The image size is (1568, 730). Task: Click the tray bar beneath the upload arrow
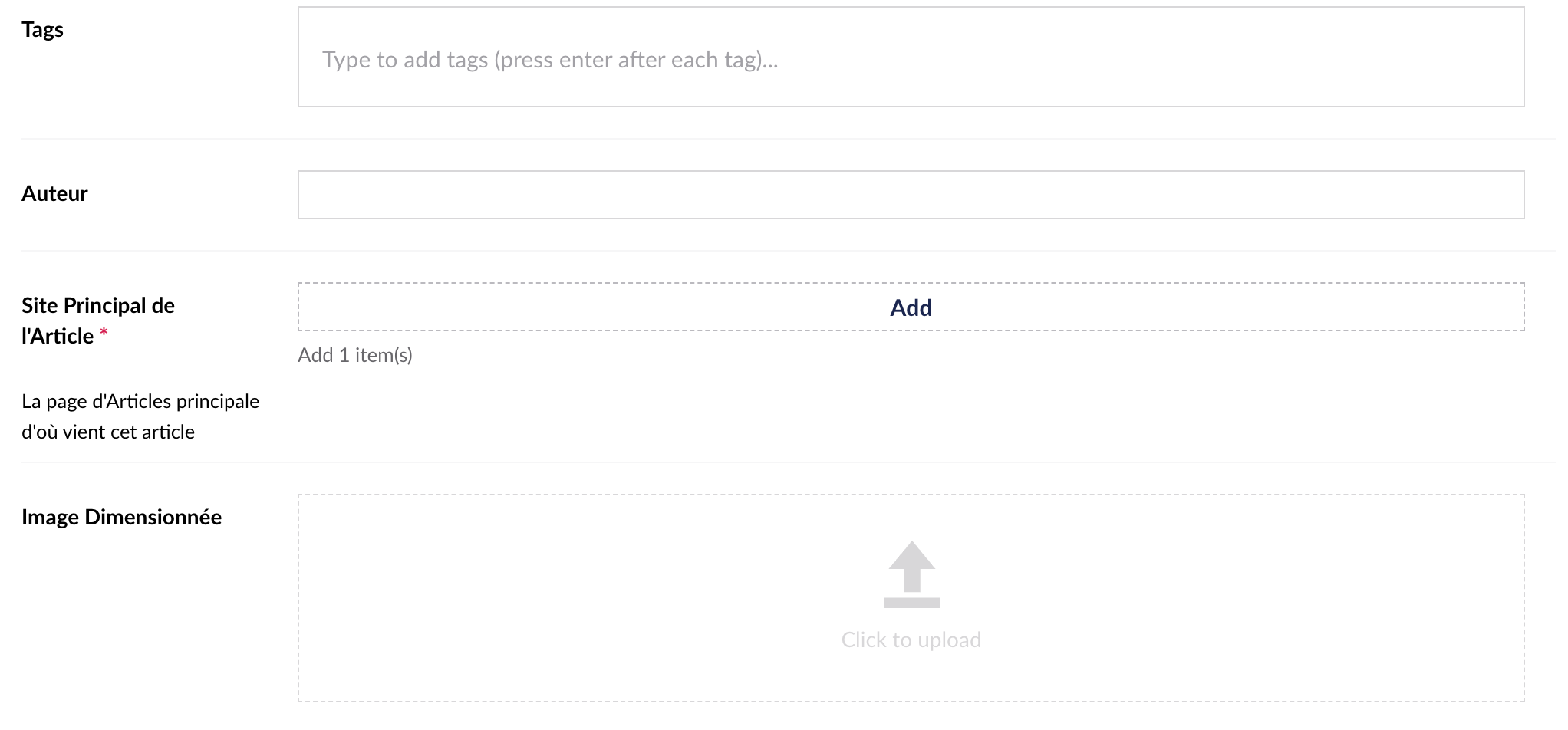(911, 603)
